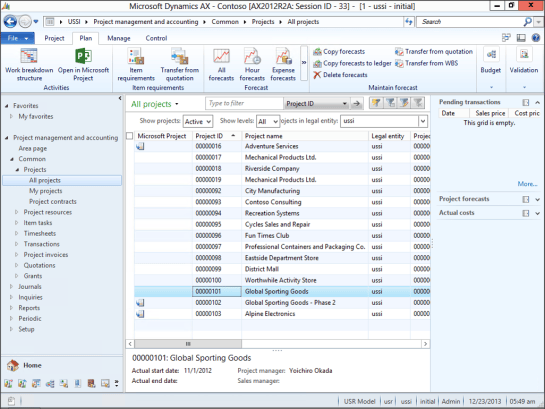The width and height of the screenshot is (545, 409).
Task: Switch to the Control tab
Action: coord(156,38)
